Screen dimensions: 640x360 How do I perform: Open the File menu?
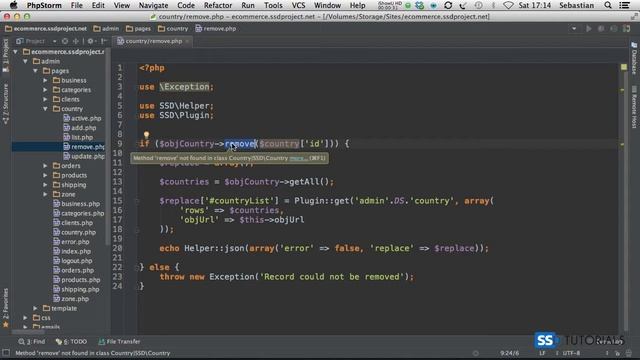tap(76, 5)
